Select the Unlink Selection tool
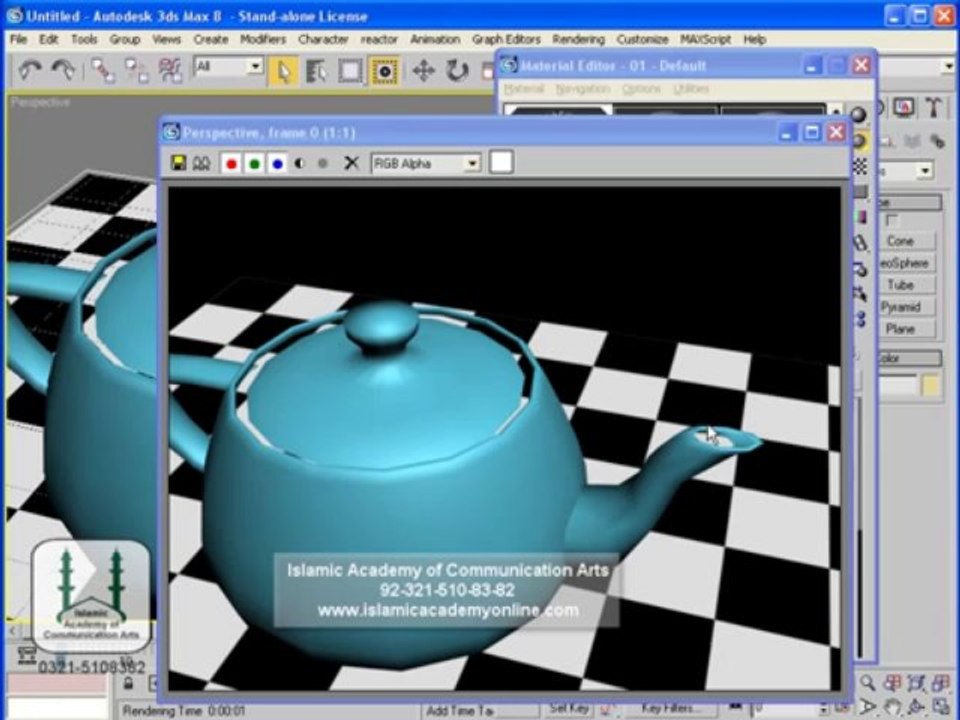The image size is (960, 720). [136, 70]
